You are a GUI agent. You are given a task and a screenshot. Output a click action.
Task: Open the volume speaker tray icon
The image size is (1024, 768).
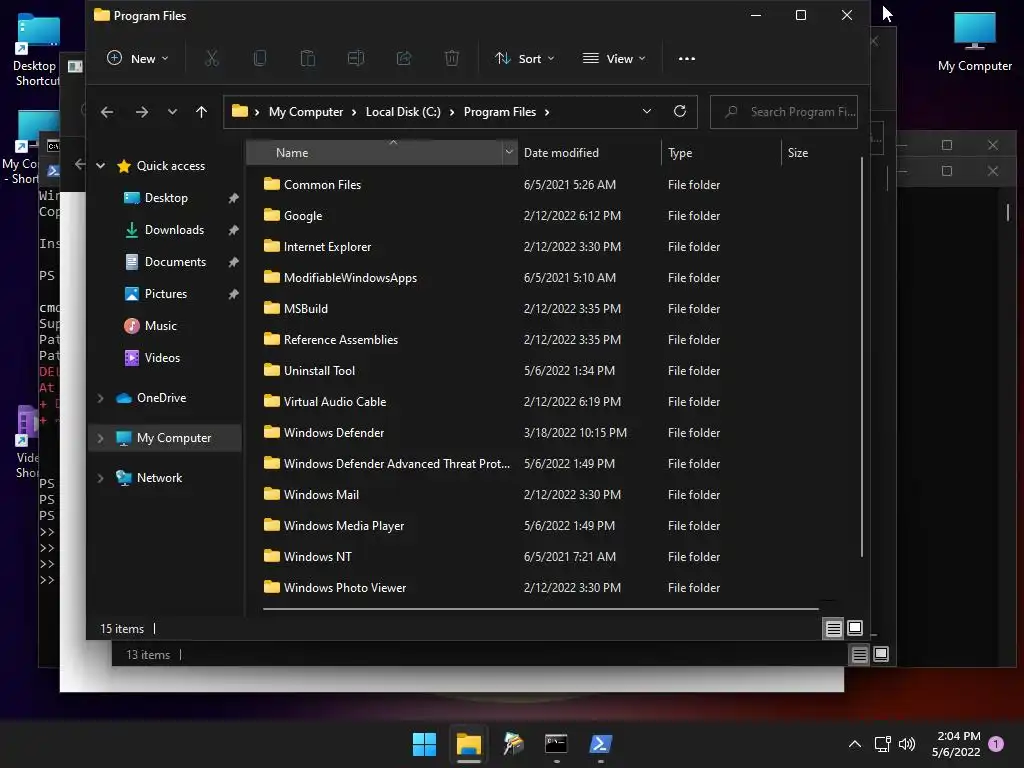tap(907, 744)
